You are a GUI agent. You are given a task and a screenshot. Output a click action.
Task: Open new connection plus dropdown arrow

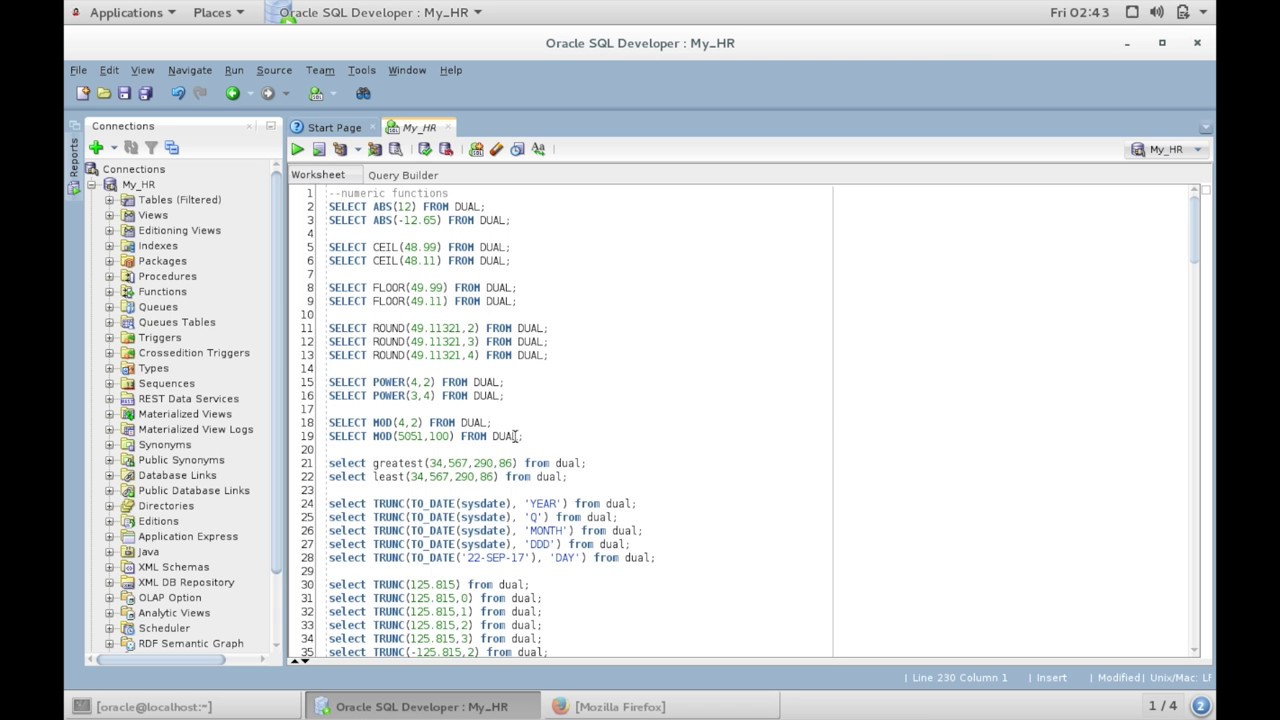(x=113, y=148)
